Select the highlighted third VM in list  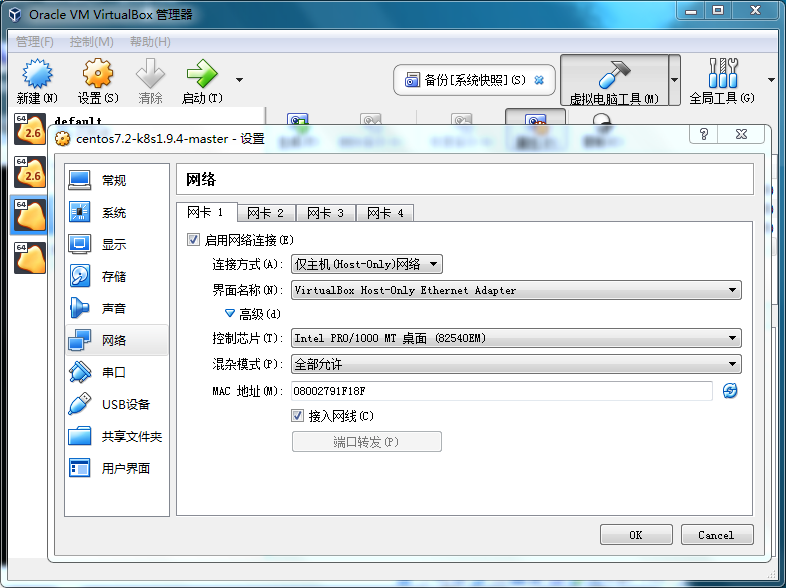[30, 215]
